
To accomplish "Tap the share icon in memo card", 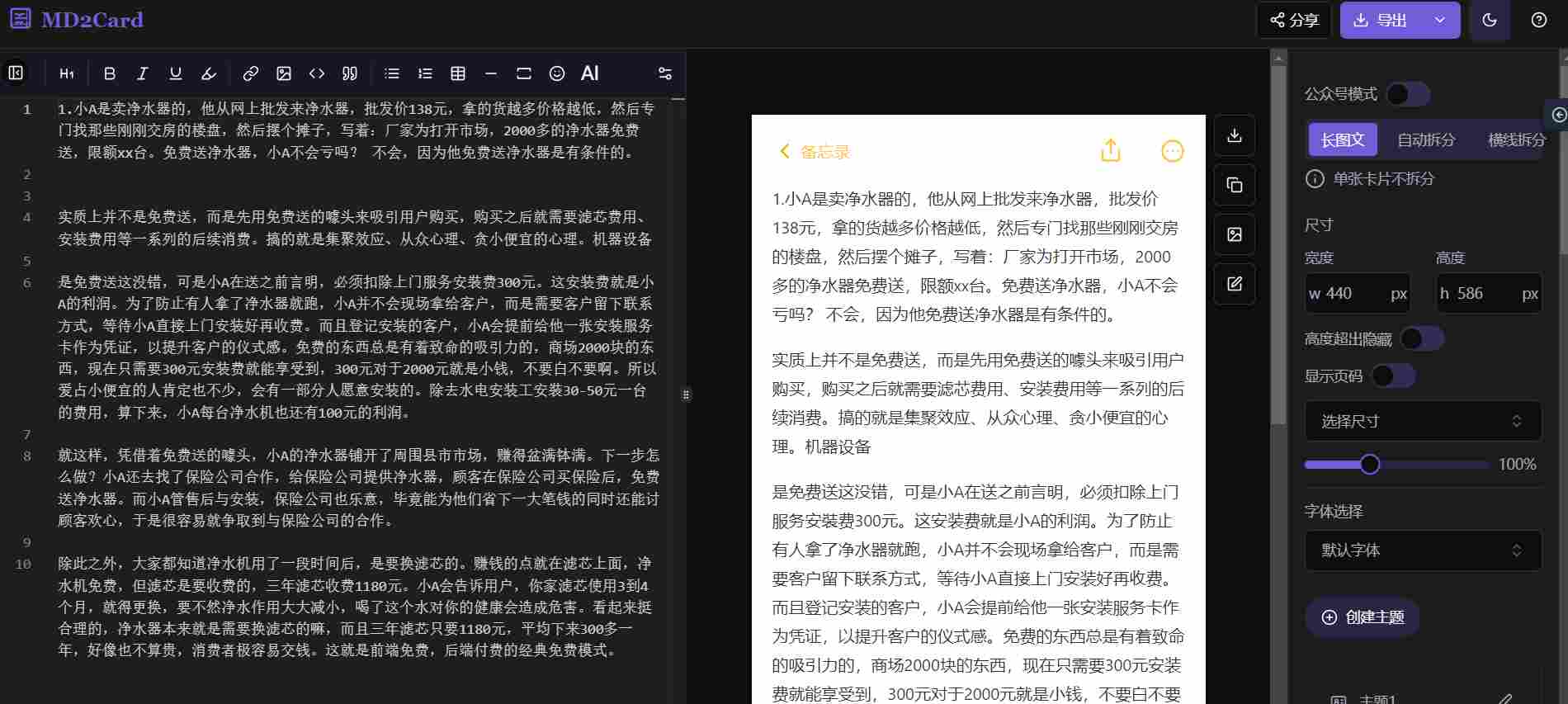I will [1111, 150].
